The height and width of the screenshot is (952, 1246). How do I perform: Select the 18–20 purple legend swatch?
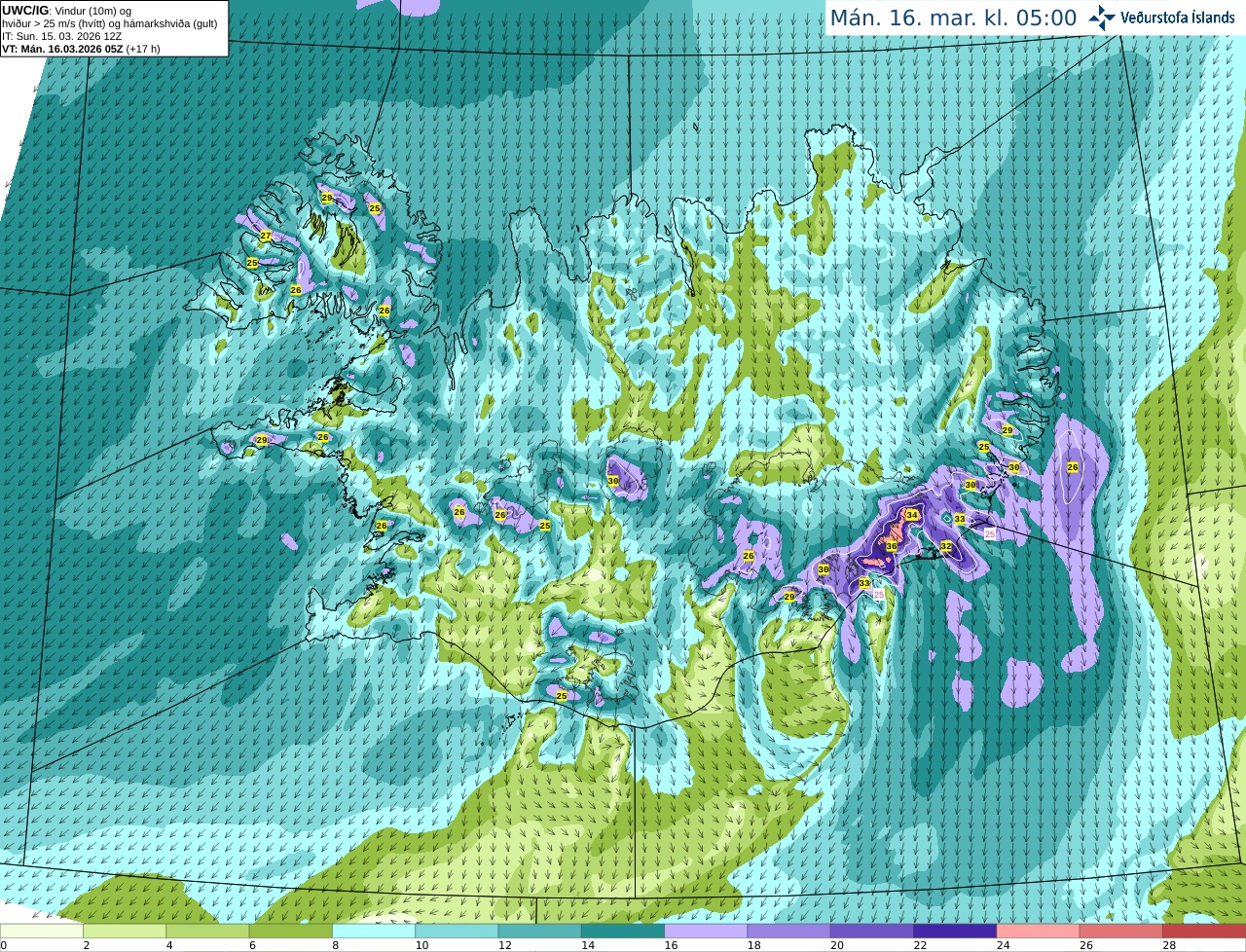click(x=789, y=931)
